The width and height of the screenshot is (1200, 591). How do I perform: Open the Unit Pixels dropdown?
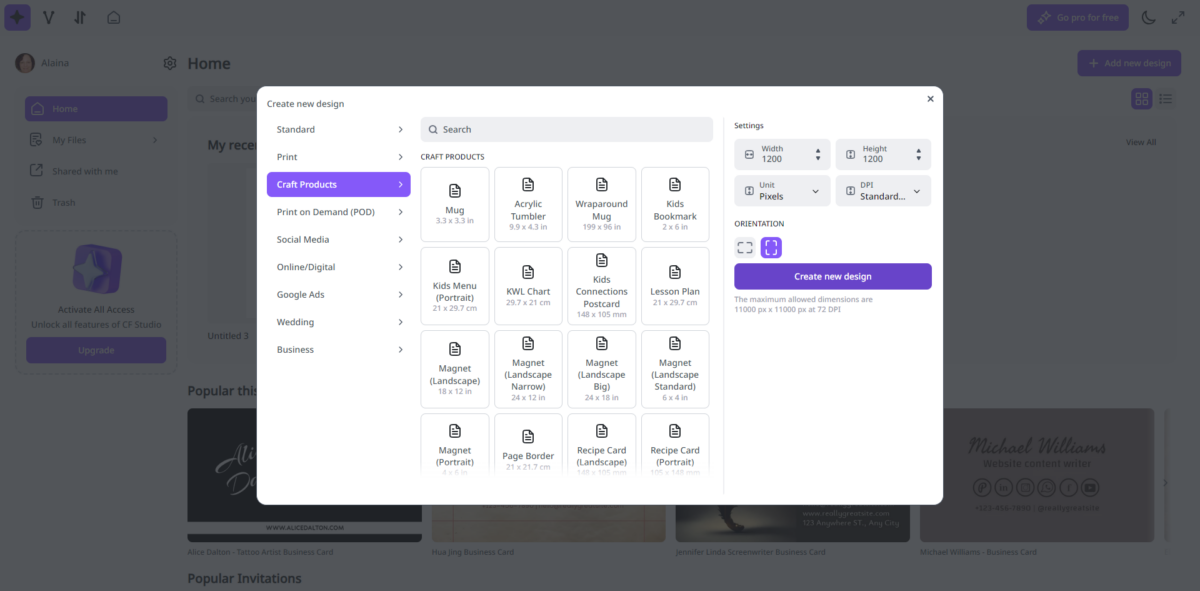782,191
